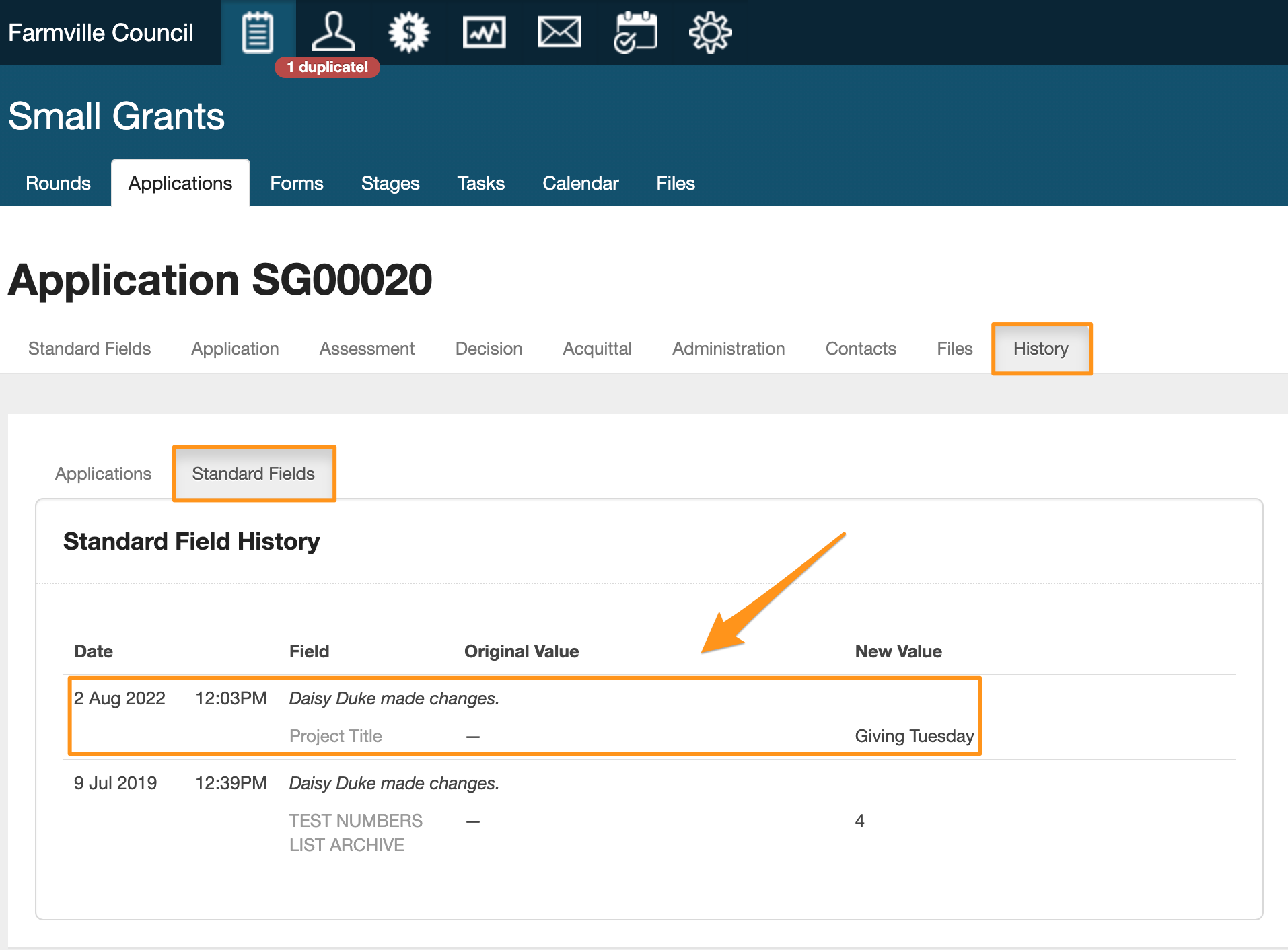The width and height of the screenshot is (1288, 950).
Task: Open the calendar tasks icon
Action: coord(635,32)
